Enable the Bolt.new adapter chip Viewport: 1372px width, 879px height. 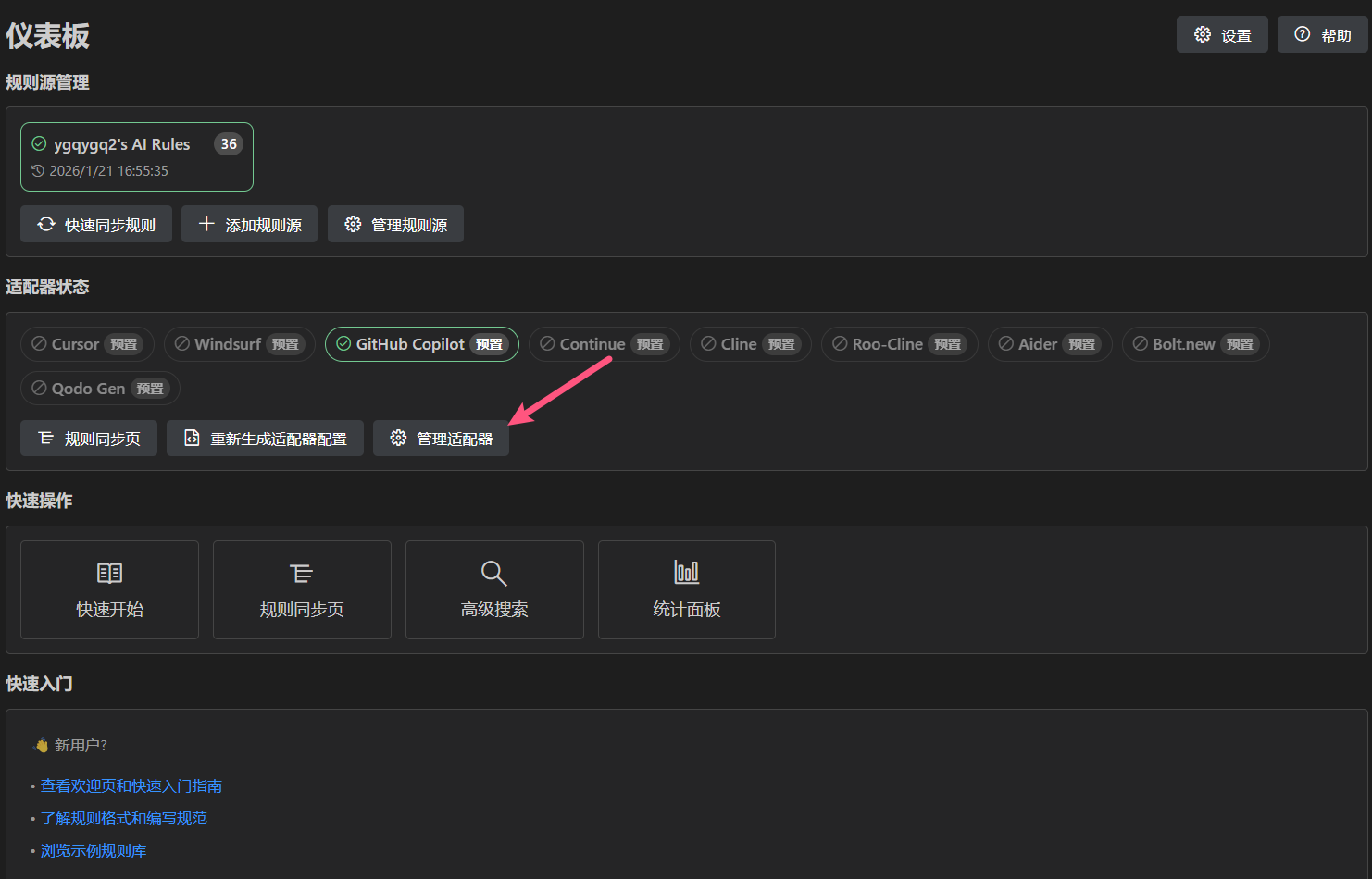click(1194, 344)
